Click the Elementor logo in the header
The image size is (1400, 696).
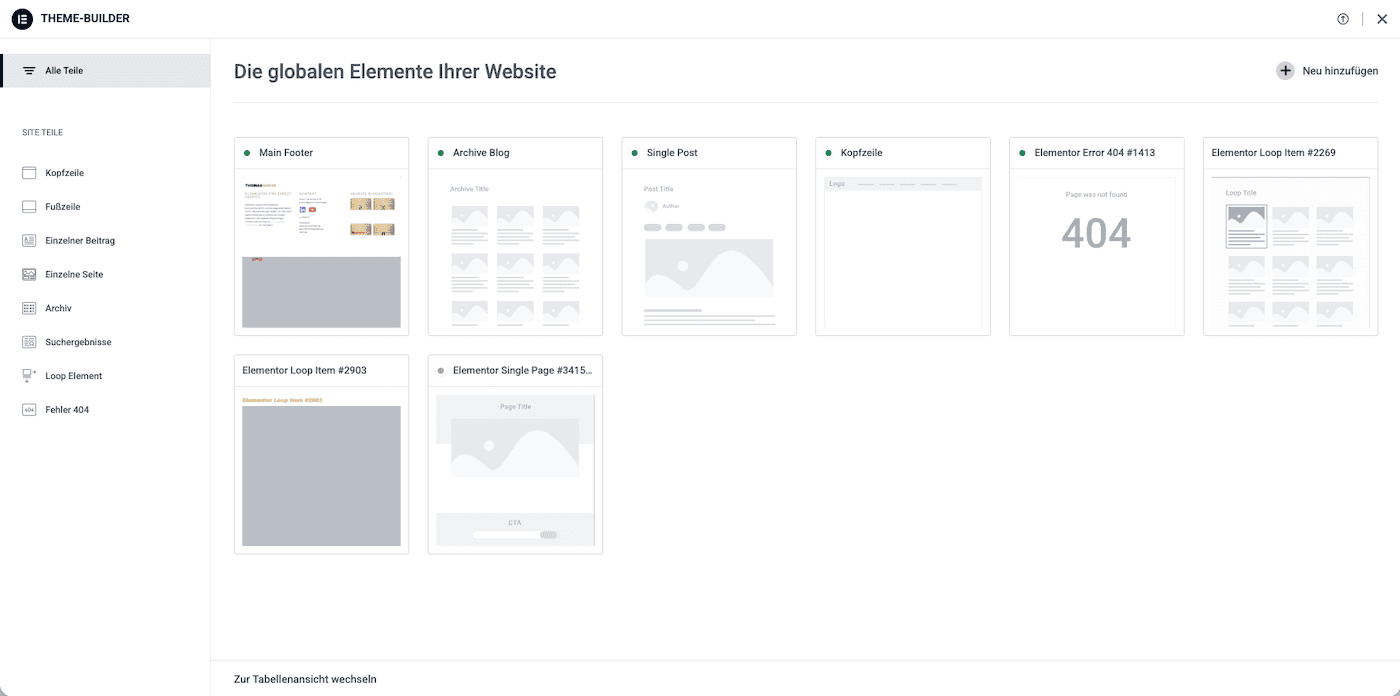click(21, 18)
